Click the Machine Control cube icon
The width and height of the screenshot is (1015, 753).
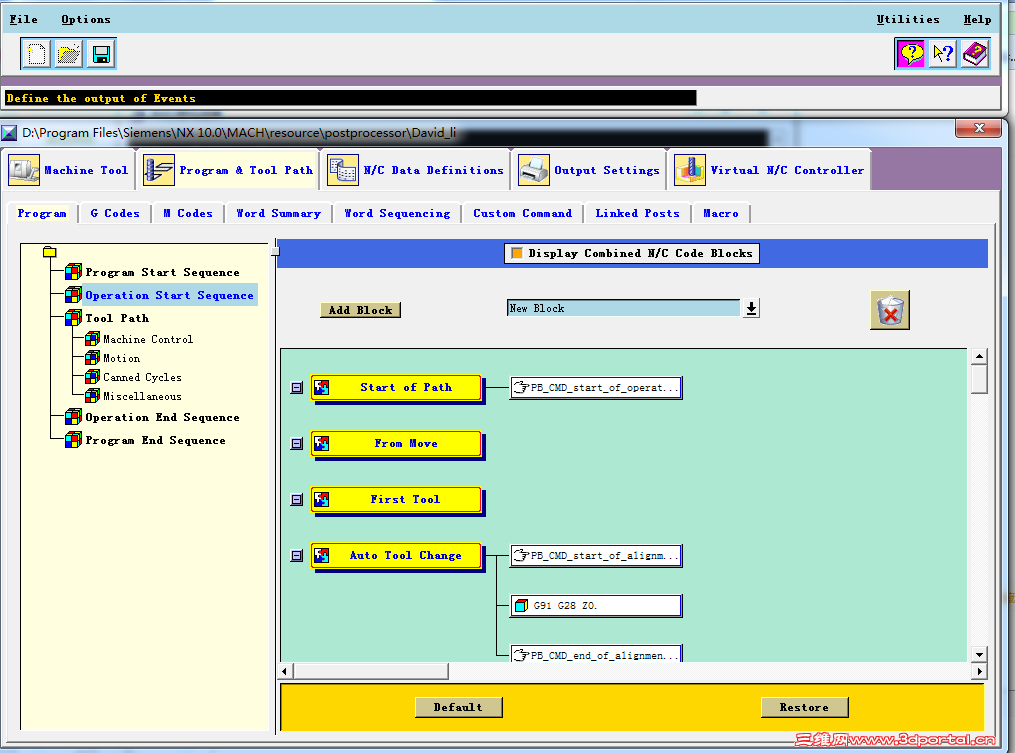click(93, 339)
